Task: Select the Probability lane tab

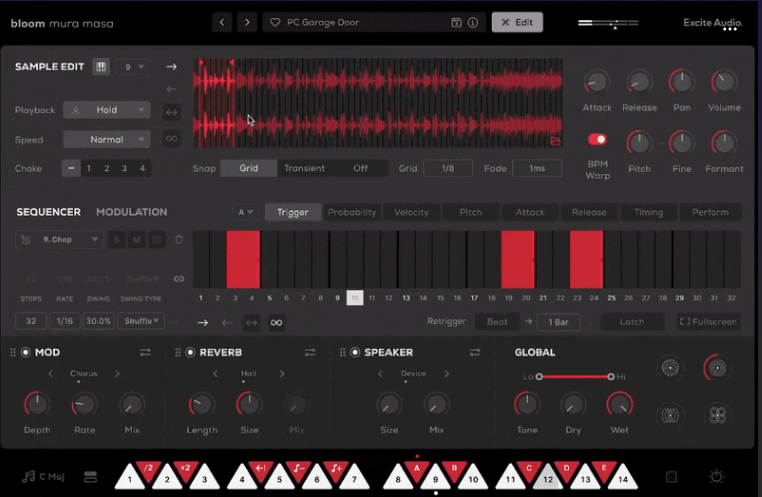Action: (352, 212)
